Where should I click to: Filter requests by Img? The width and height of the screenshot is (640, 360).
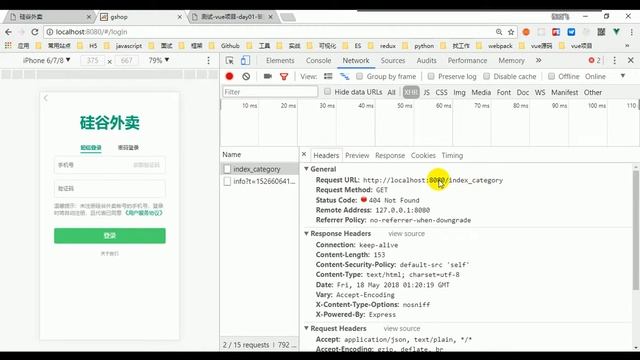459,93
